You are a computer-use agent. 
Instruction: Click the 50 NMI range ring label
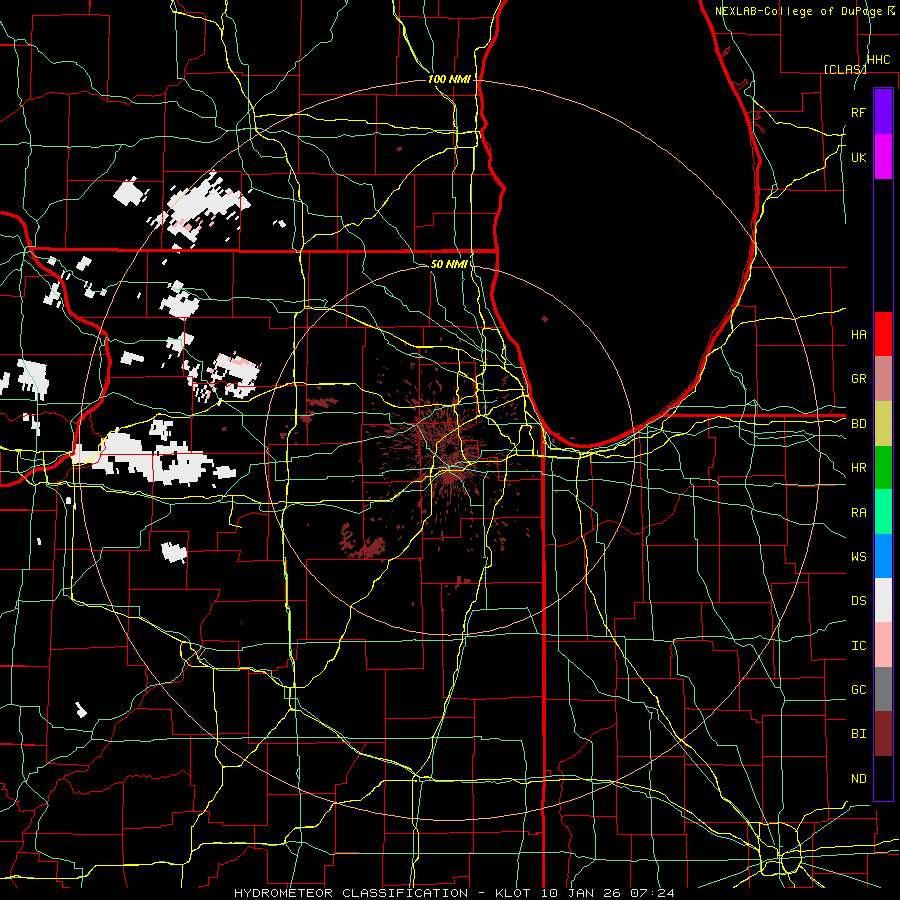coord(449,264)
